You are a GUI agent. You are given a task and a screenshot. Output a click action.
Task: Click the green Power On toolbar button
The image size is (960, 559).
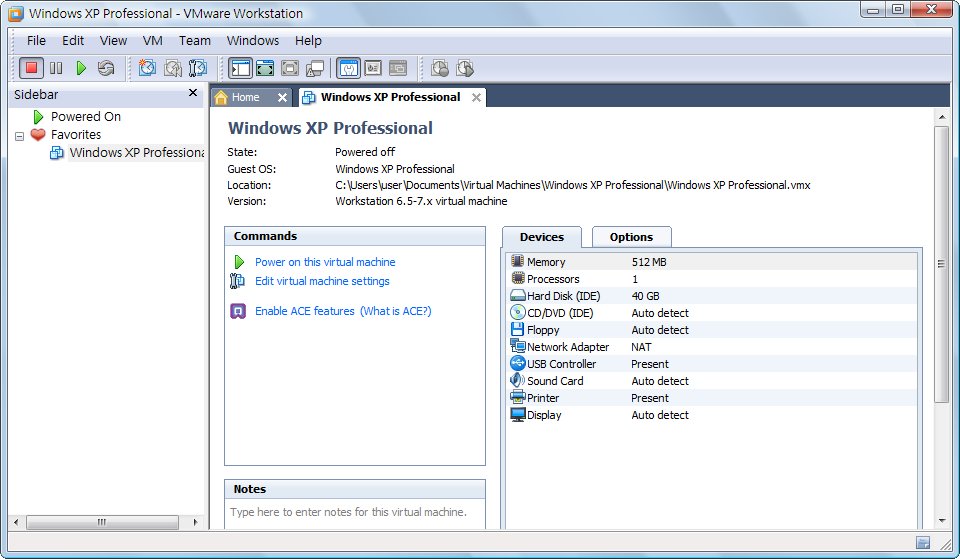[81, 68]
